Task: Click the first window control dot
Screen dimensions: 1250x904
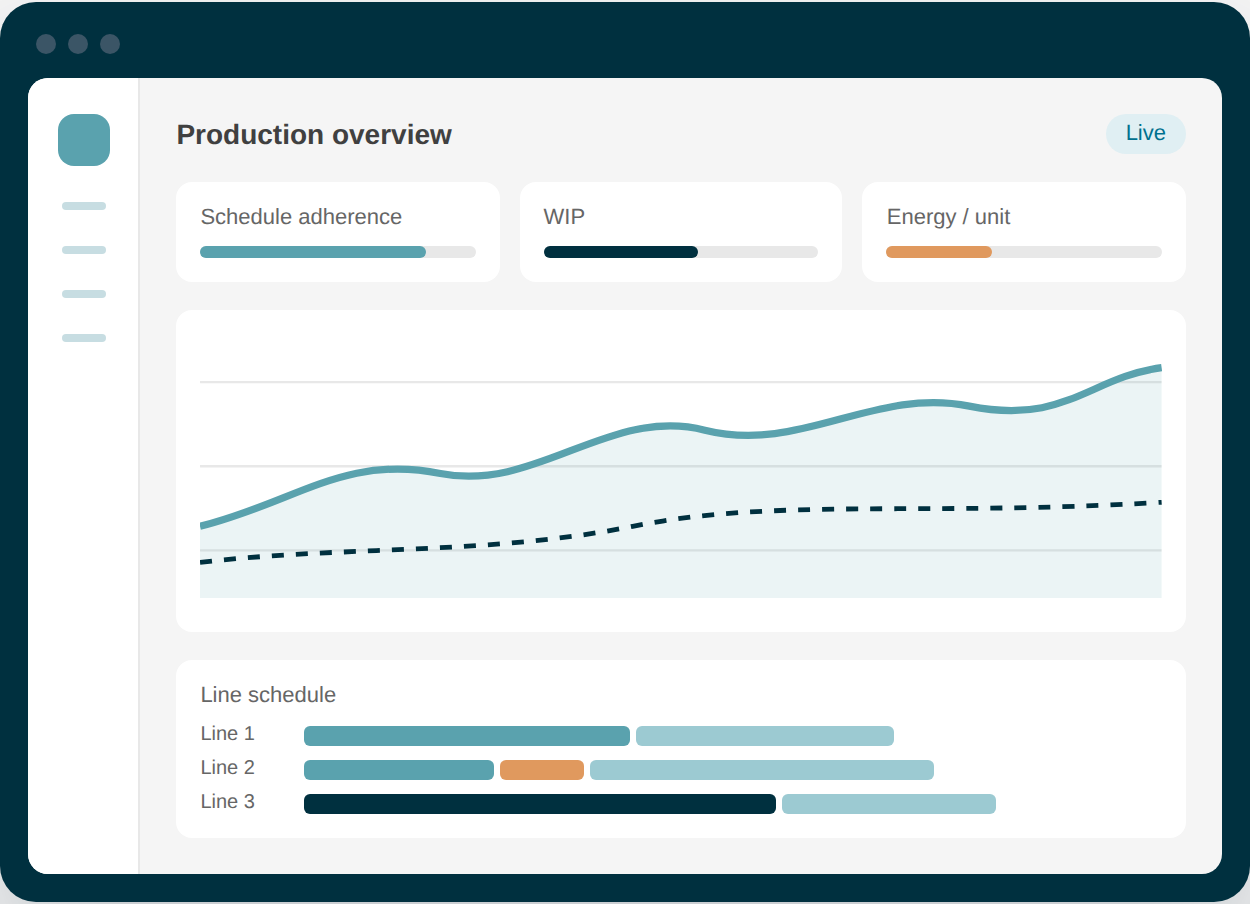Action: 46,44
